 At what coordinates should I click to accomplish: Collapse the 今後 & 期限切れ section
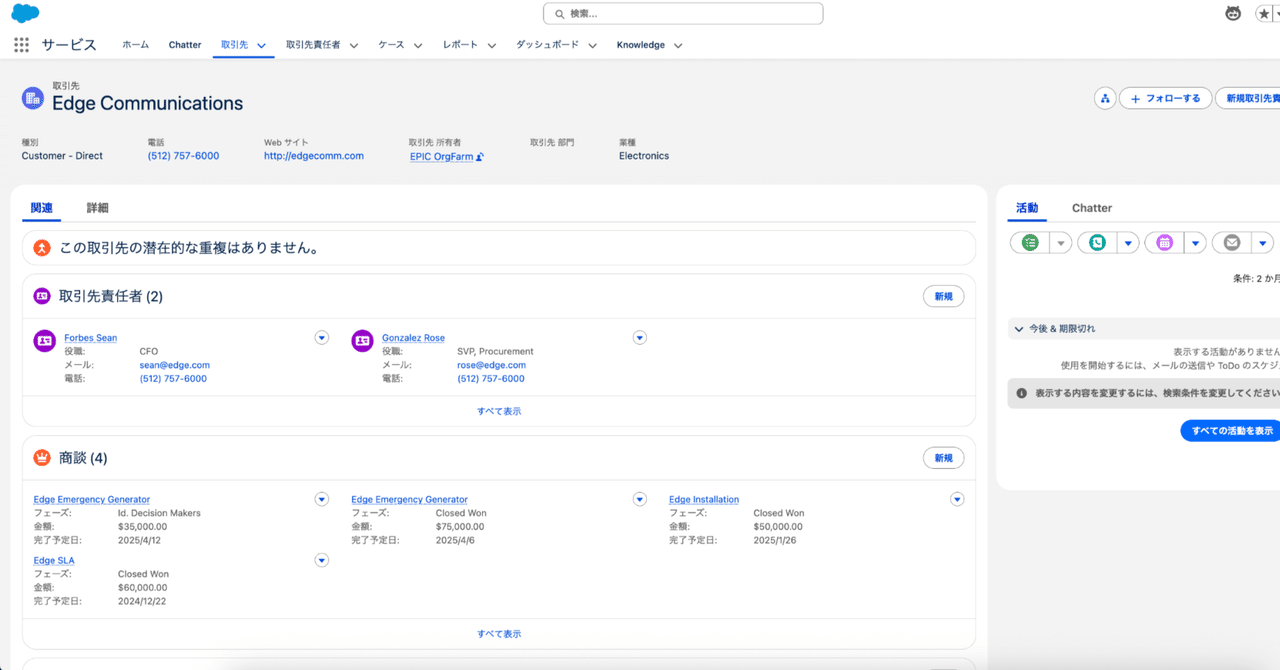pyautogui.click(x=1021, y=327)
